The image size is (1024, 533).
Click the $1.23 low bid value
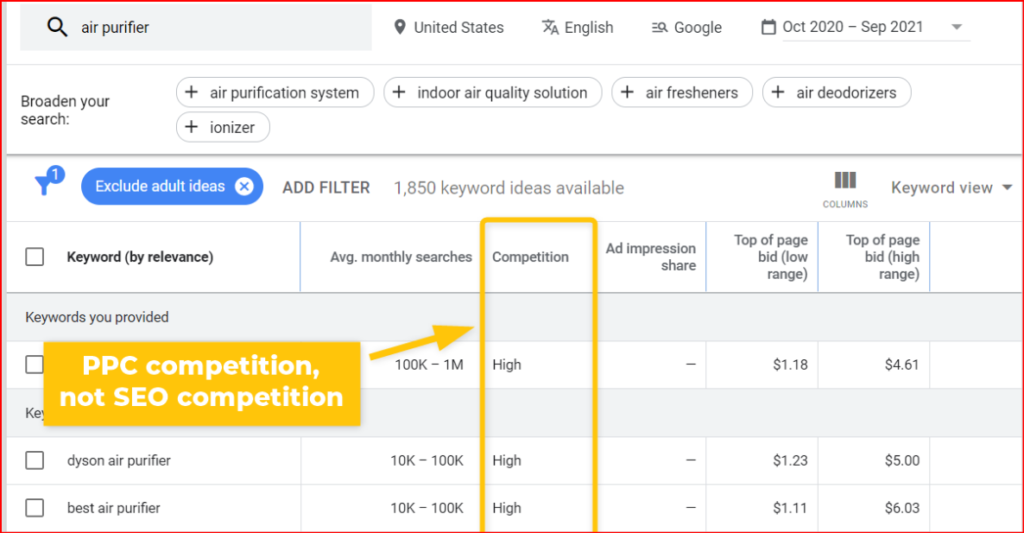pos(790,460)
